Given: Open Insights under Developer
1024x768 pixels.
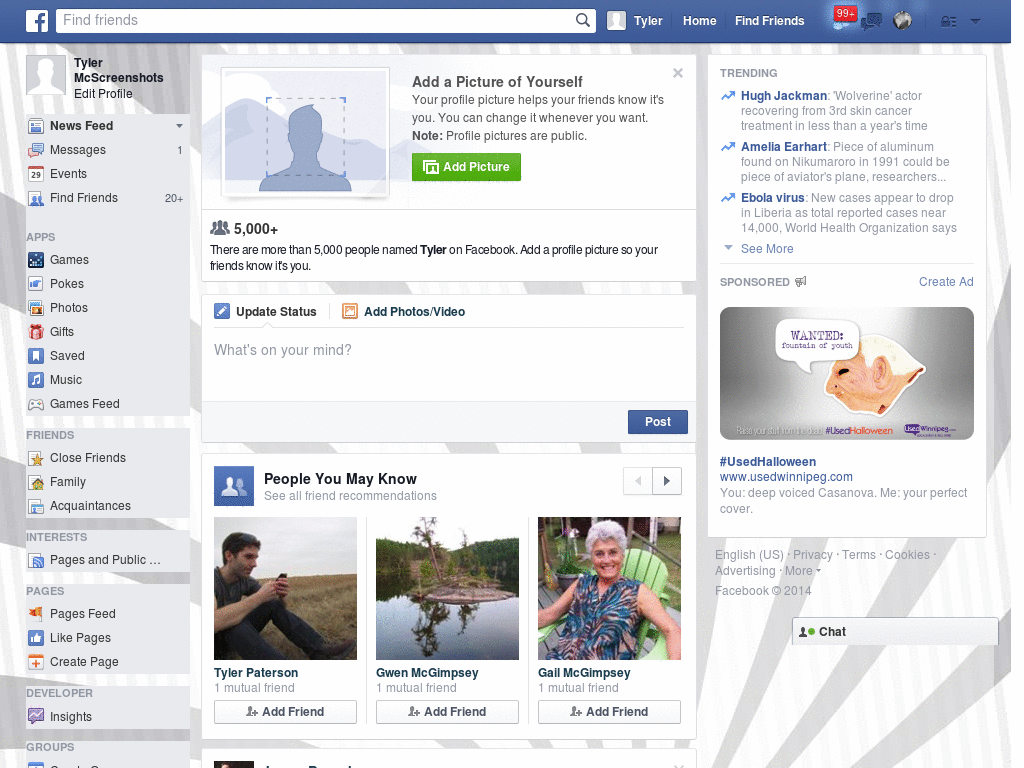Looking at the screenshot, I should pos(107,716).
